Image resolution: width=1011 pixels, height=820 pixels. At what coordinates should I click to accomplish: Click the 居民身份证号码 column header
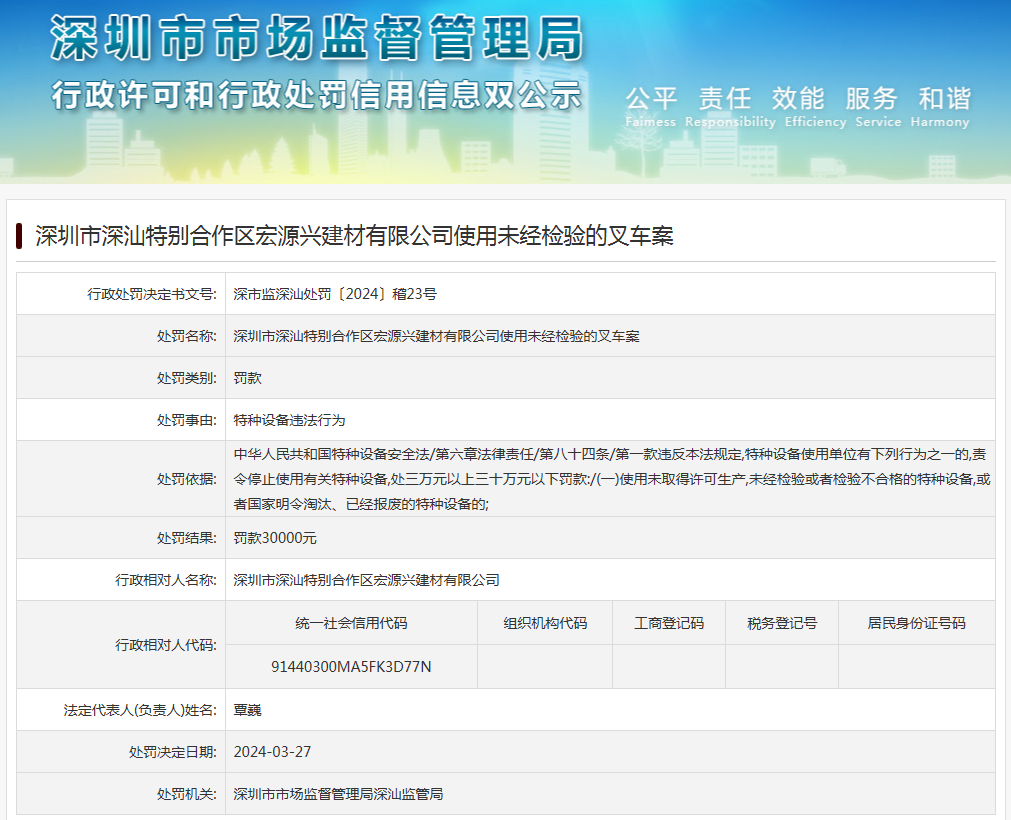916,623
